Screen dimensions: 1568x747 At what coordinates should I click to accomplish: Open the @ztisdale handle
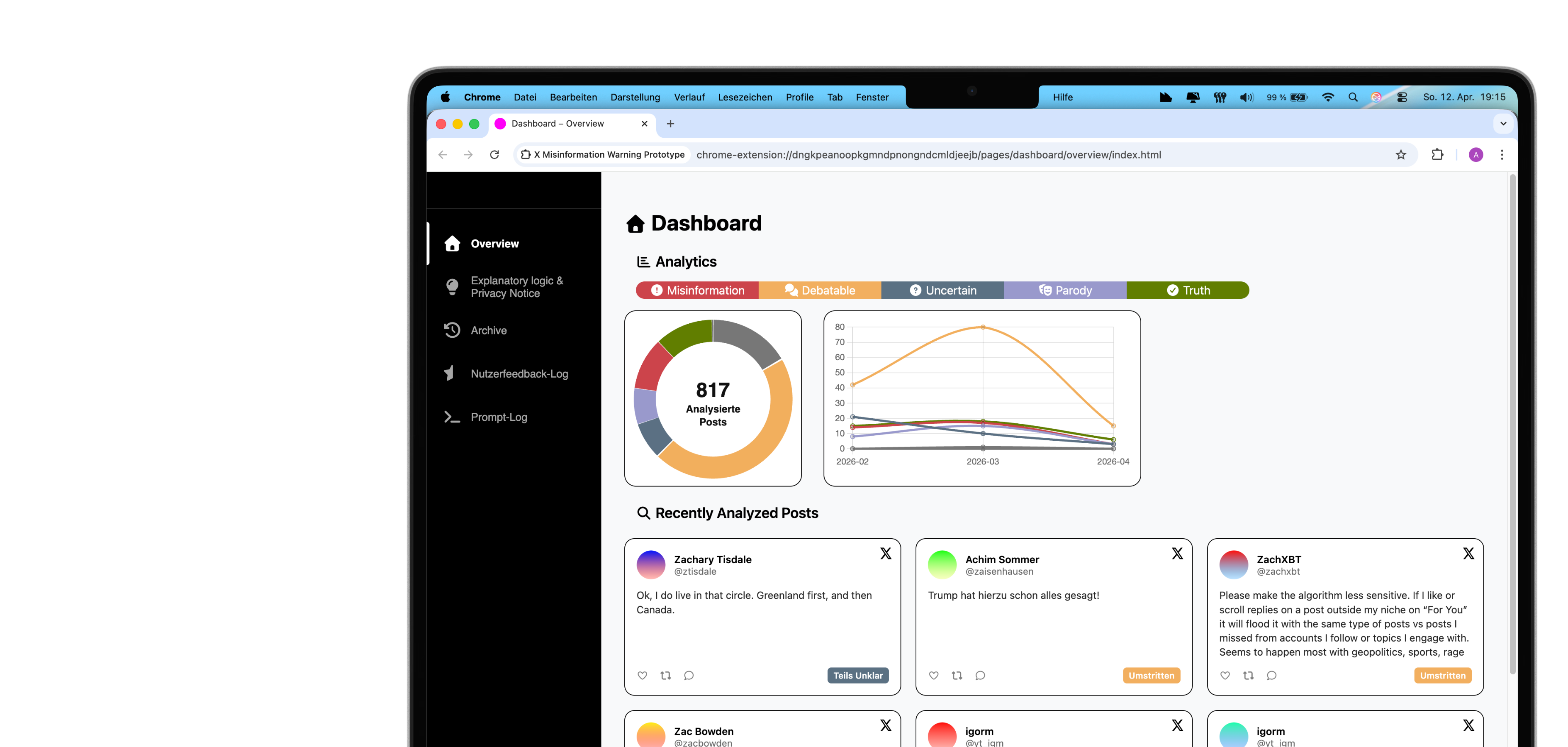tap(695, 572)
